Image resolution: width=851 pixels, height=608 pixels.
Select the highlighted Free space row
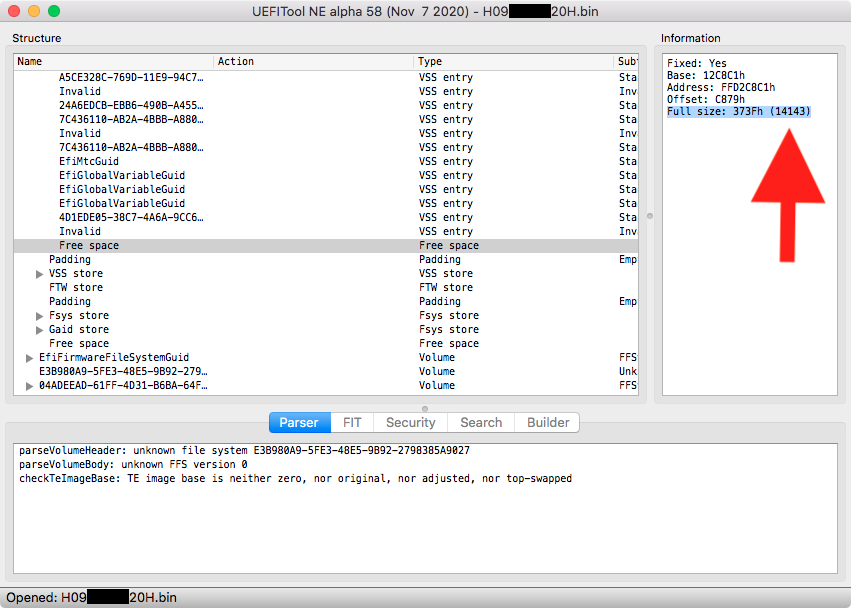click(x=326, y=245)
